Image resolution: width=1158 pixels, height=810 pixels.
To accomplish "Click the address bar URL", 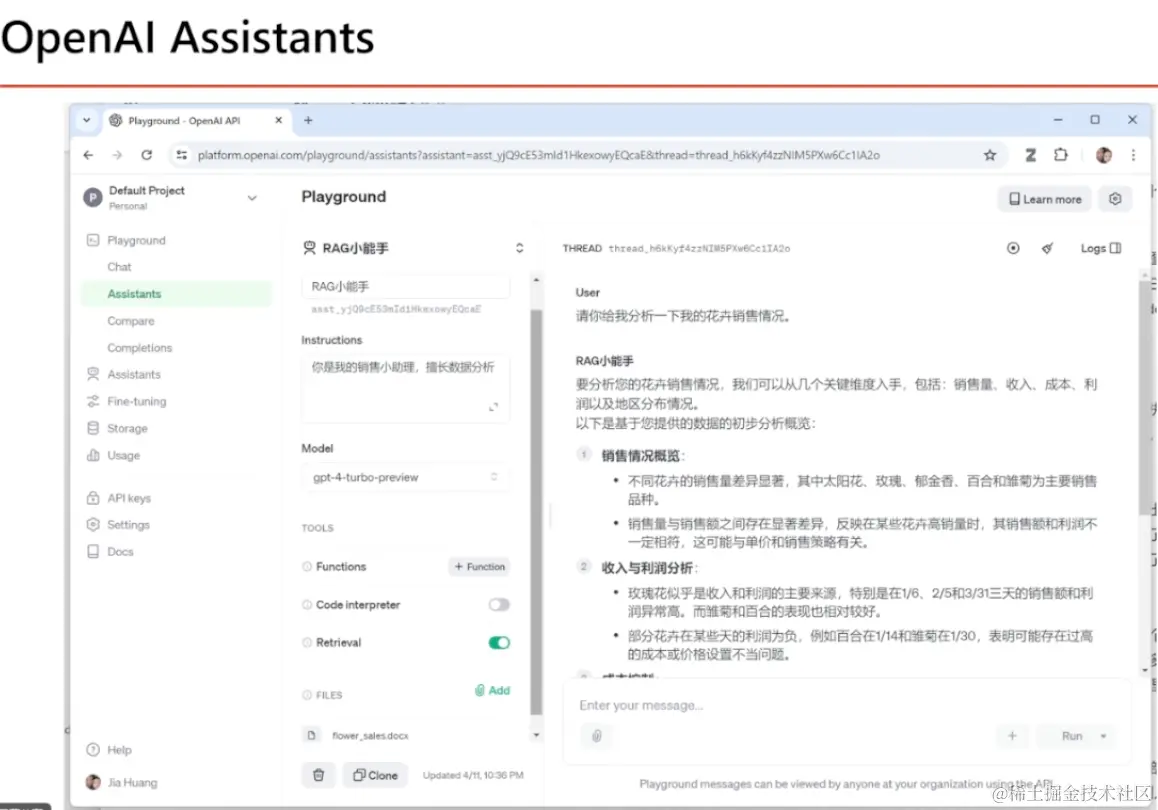I will pos(538,155).
